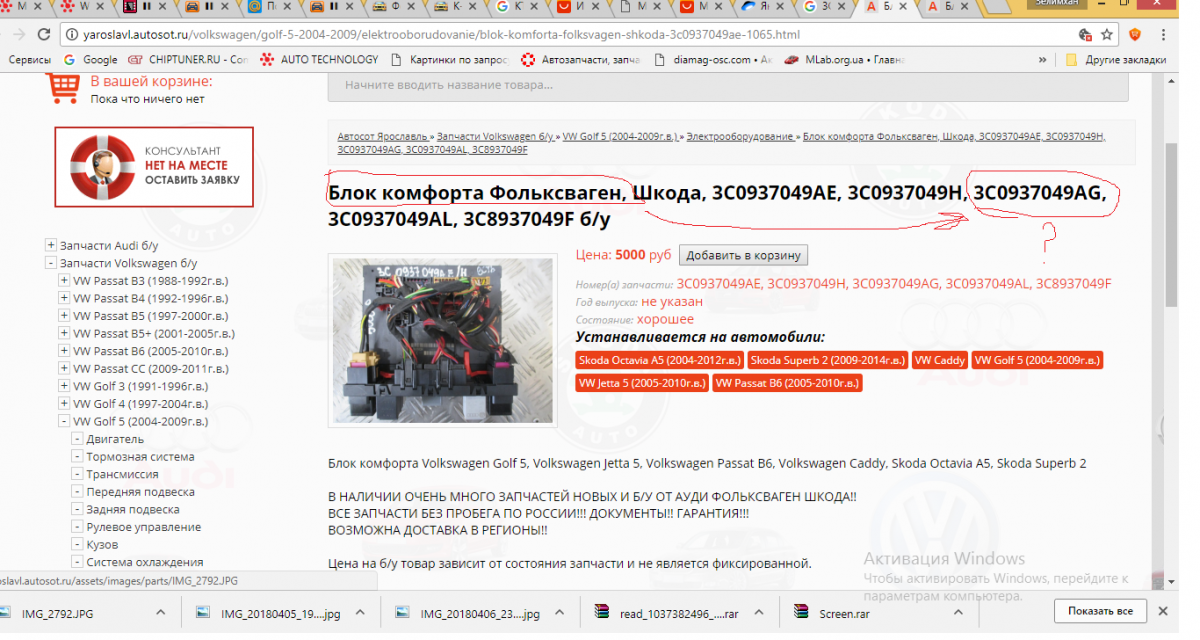The width and height of the screenshot is (1200, 640).
Task: Expand the Запчасти Audi б/у tree node
Action: (x=51, y=246)
